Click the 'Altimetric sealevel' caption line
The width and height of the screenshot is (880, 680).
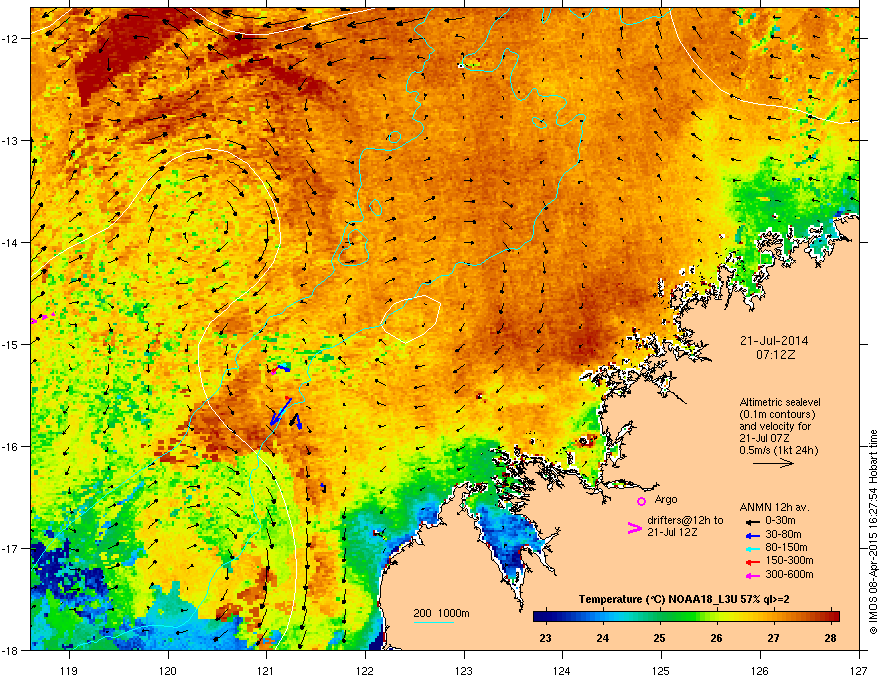pos(780,402)
